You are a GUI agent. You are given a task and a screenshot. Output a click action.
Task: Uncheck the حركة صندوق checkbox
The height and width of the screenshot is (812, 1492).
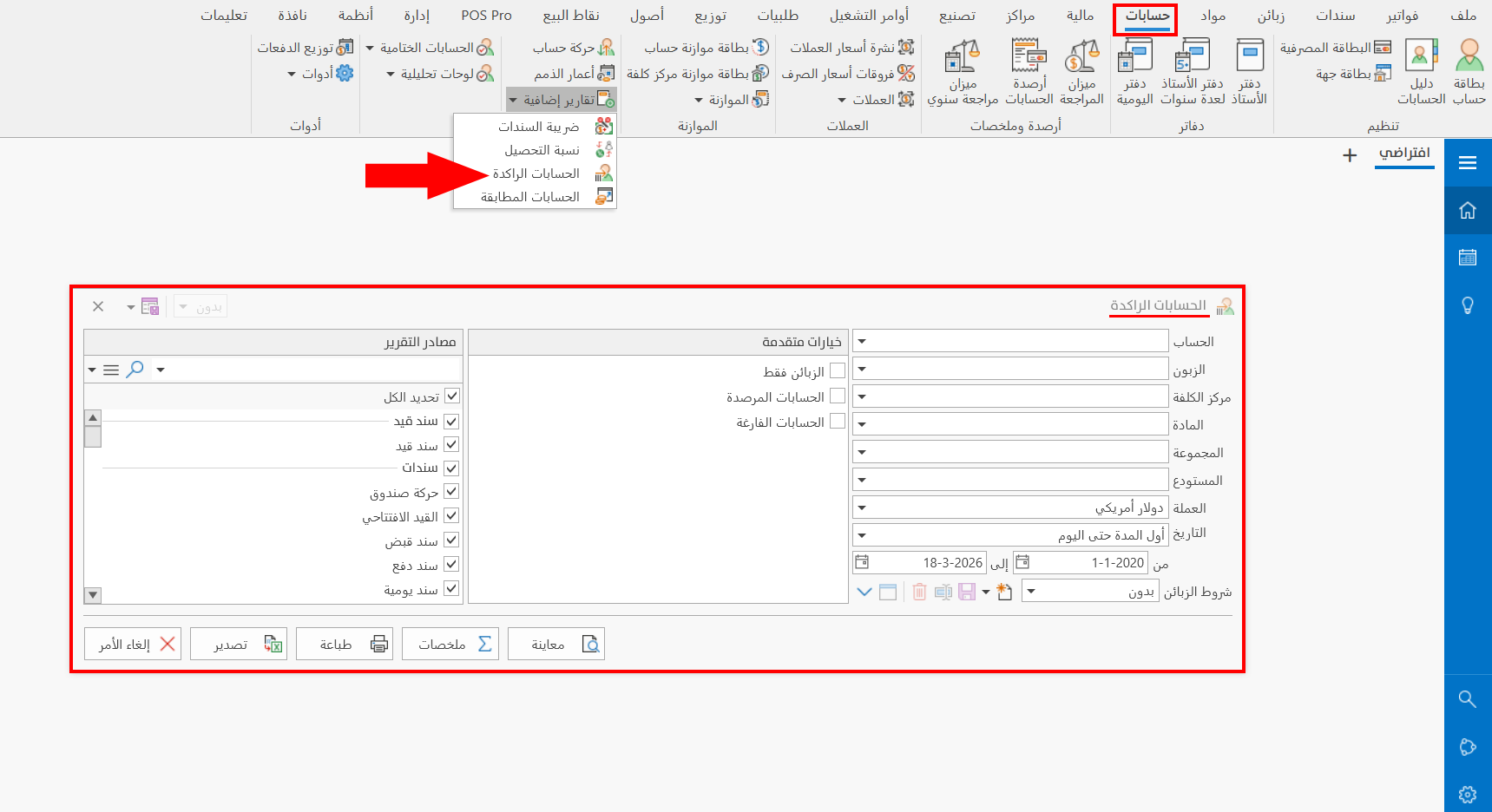click(451, 492)
